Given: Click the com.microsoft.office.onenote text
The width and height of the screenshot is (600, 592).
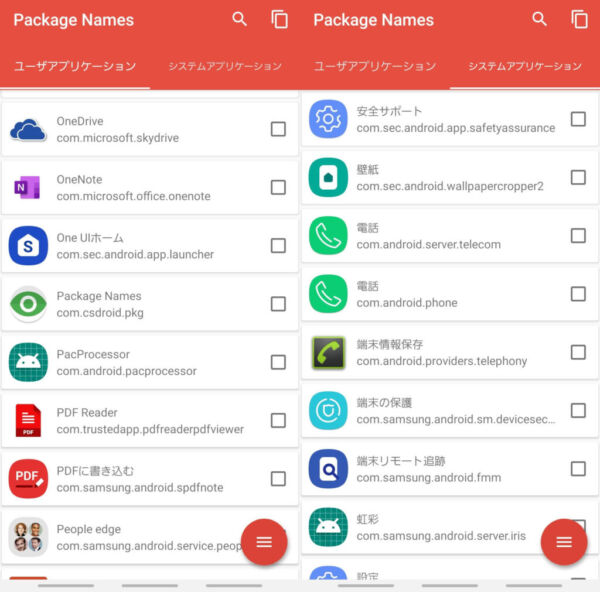Looking at the screenshot, I should [x=134, y=196].
